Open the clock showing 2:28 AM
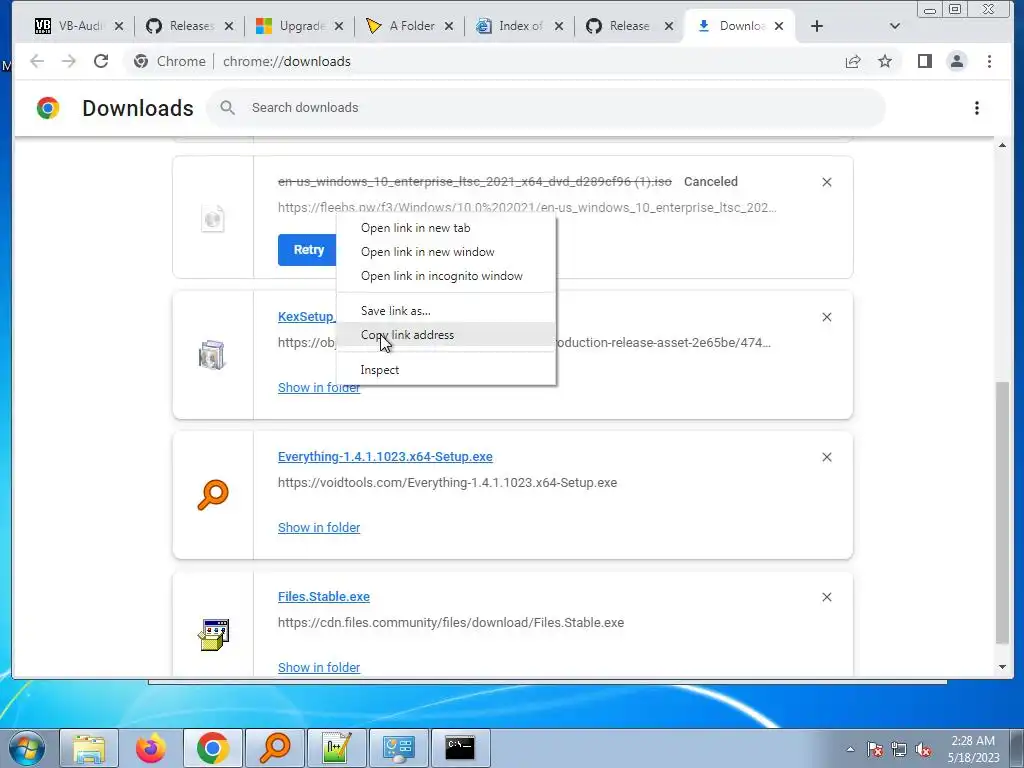 pyautogui.click(x=973, y=749)
